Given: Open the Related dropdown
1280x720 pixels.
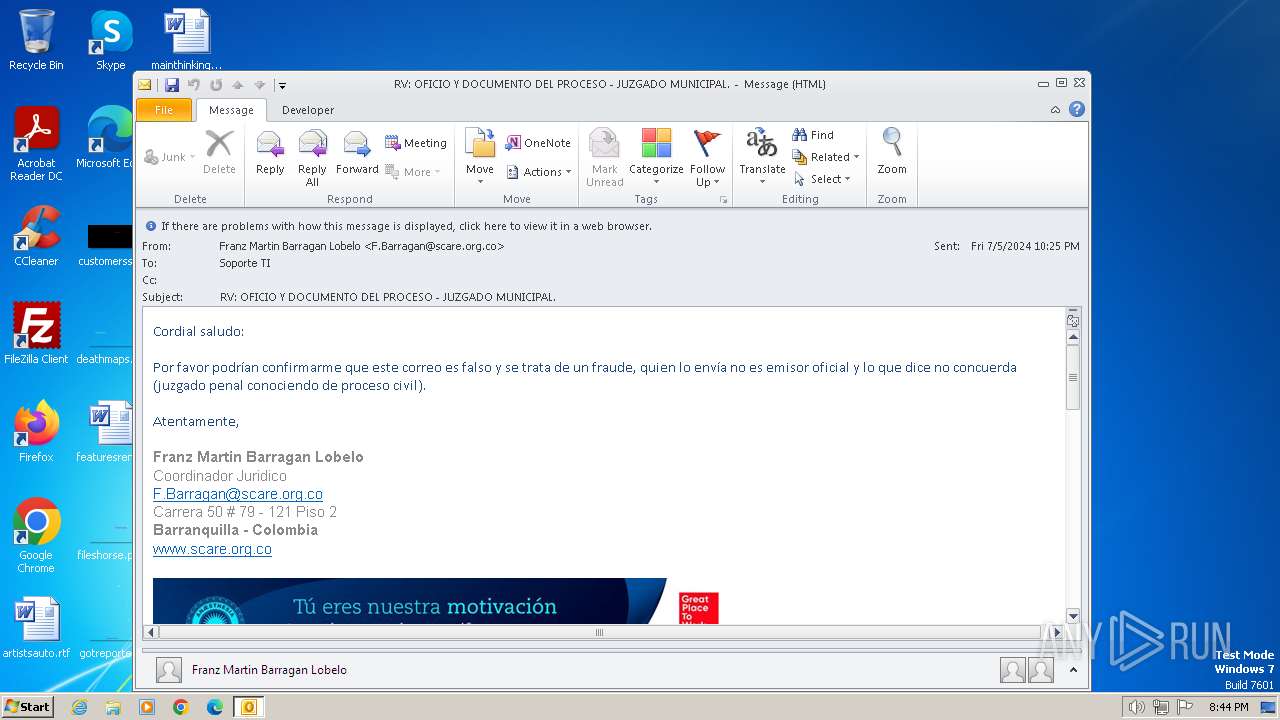Looking at the screenshot, I should coord(826,157).
